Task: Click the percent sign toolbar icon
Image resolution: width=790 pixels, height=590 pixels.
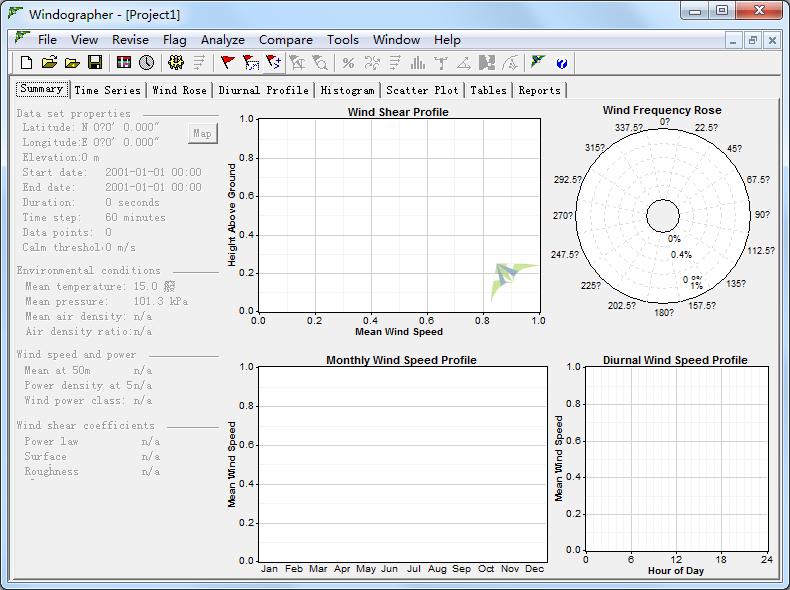Action: click(348, 62)
